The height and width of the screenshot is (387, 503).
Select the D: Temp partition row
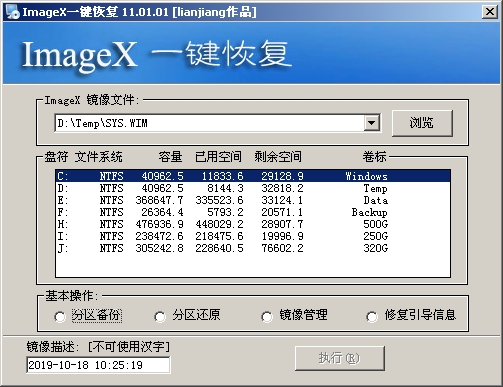[253, 188]
